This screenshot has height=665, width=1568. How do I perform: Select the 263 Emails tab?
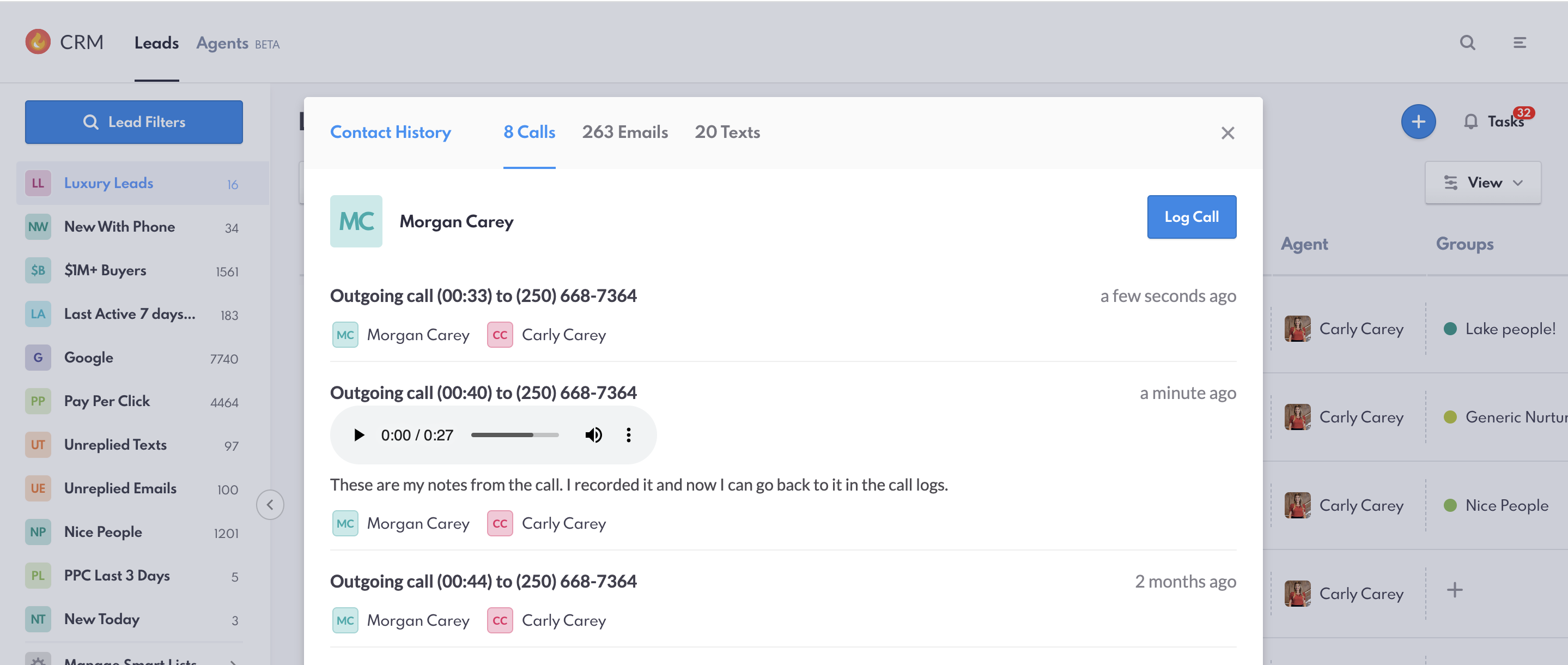pyautogui.click(x=624, y=132)
